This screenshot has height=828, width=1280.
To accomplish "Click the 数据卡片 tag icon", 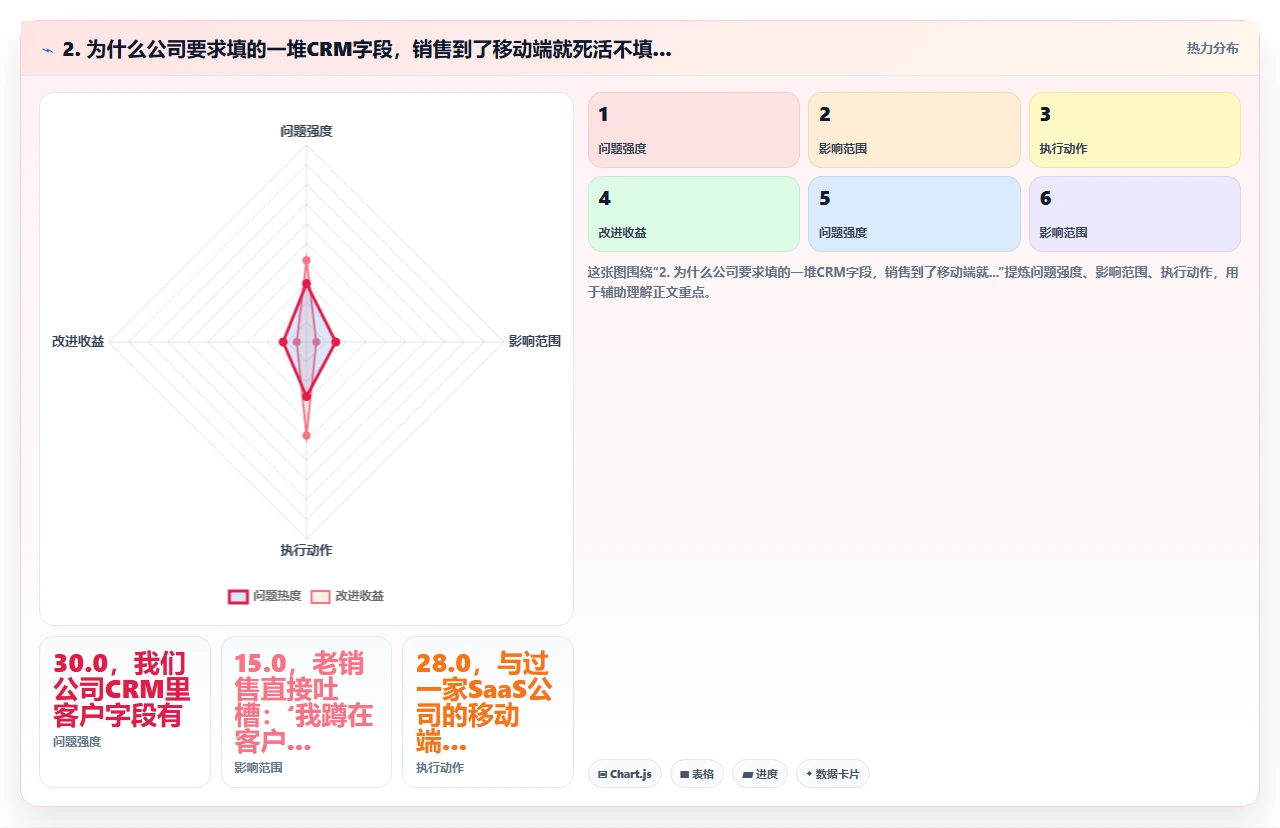I will click(809, 774).
